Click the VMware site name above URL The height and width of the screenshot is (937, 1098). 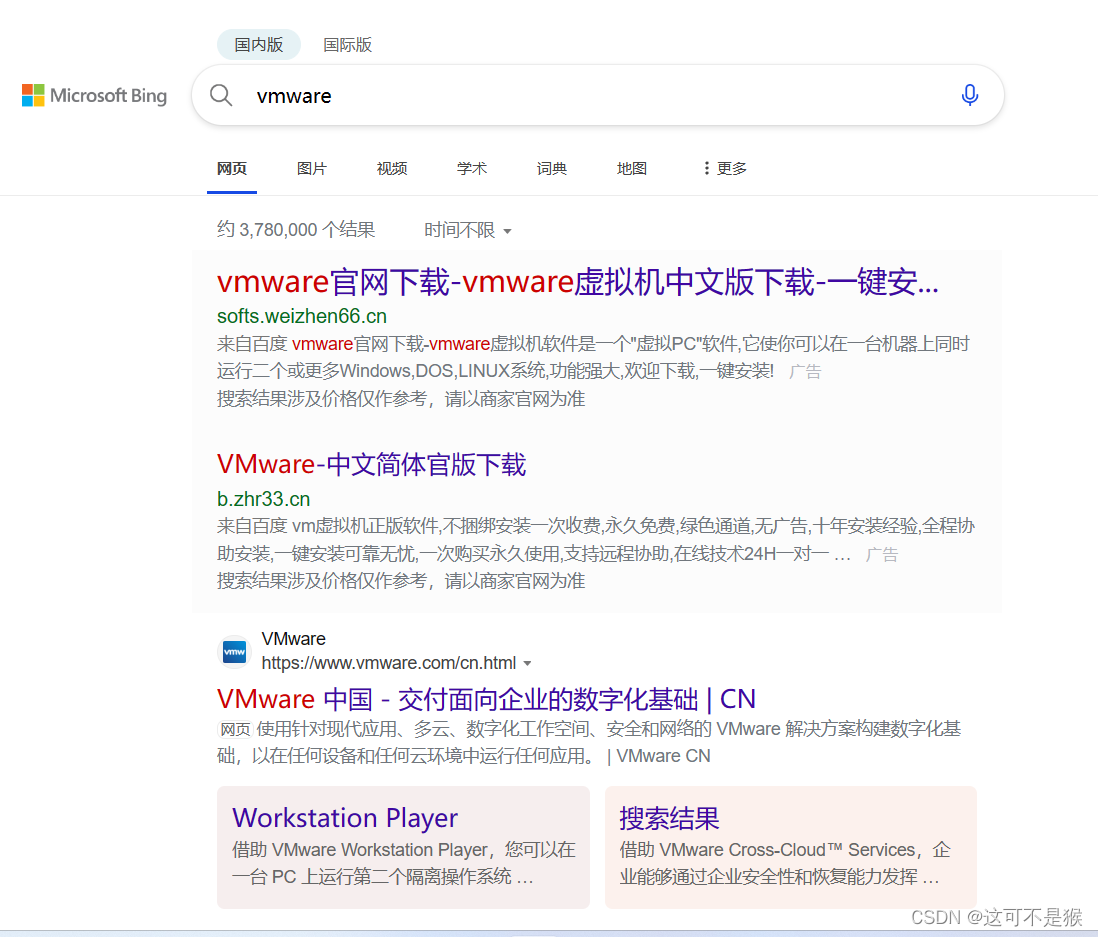coord(293,639)
